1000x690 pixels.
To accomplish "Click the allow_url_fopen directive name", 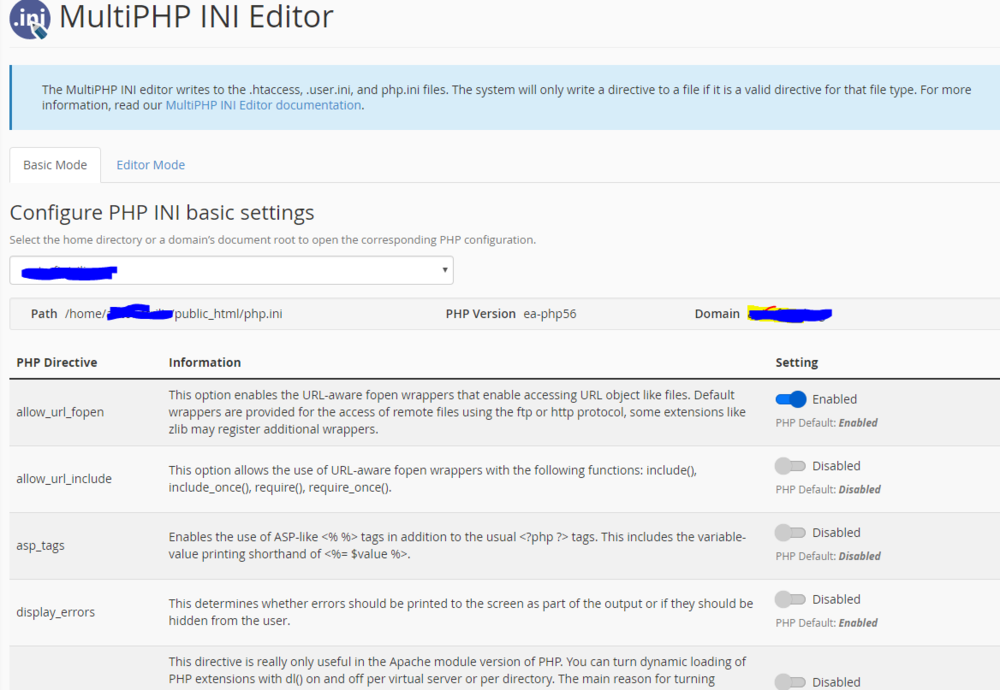I will pos(58,409).
